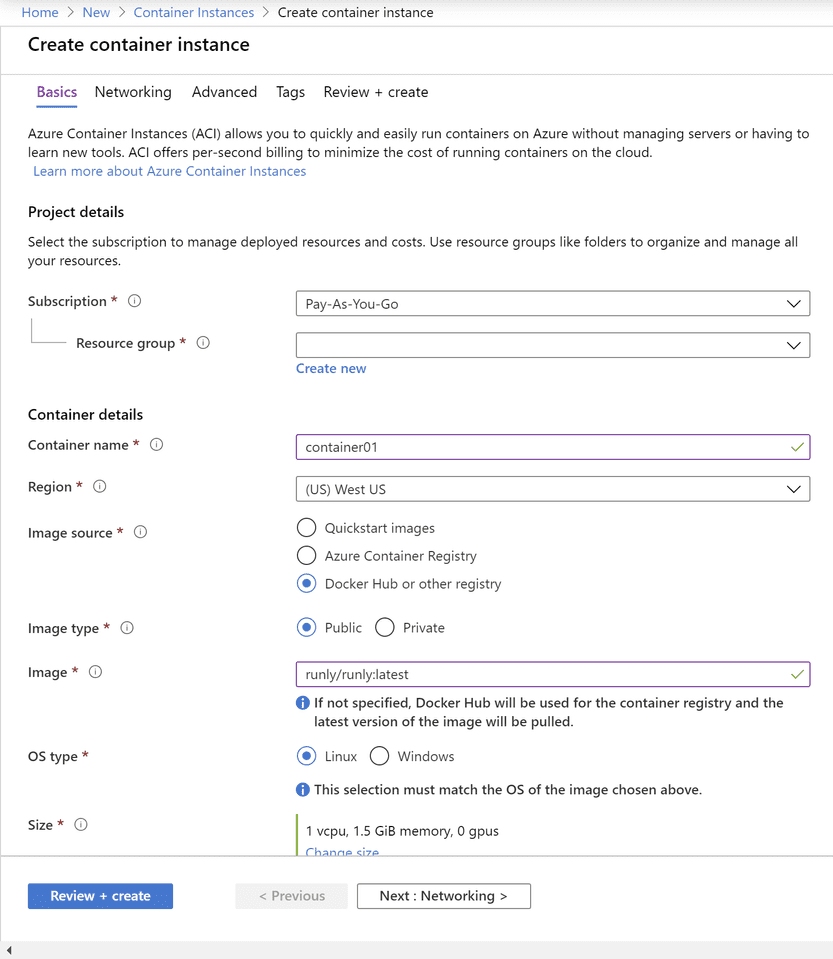Go to the Review + create tab
833x959 pixels.
pyautogui.click(x=376, y=92)
